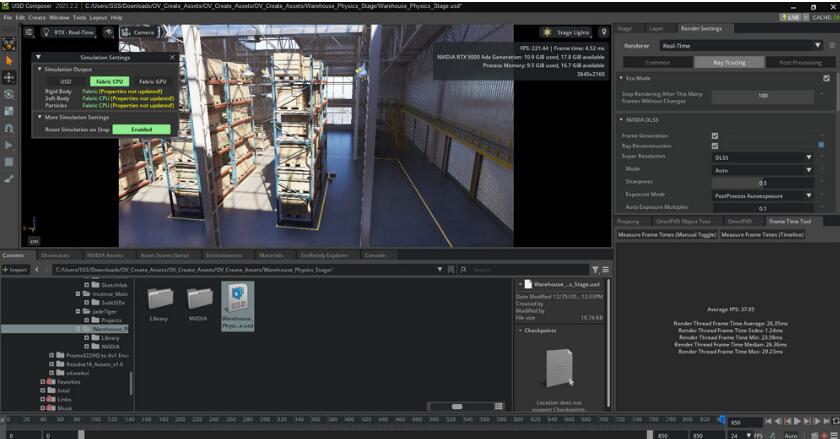Screen dimensions: 840x439
Task: Open the filter icon in Content browser
Action: (595, 269)
